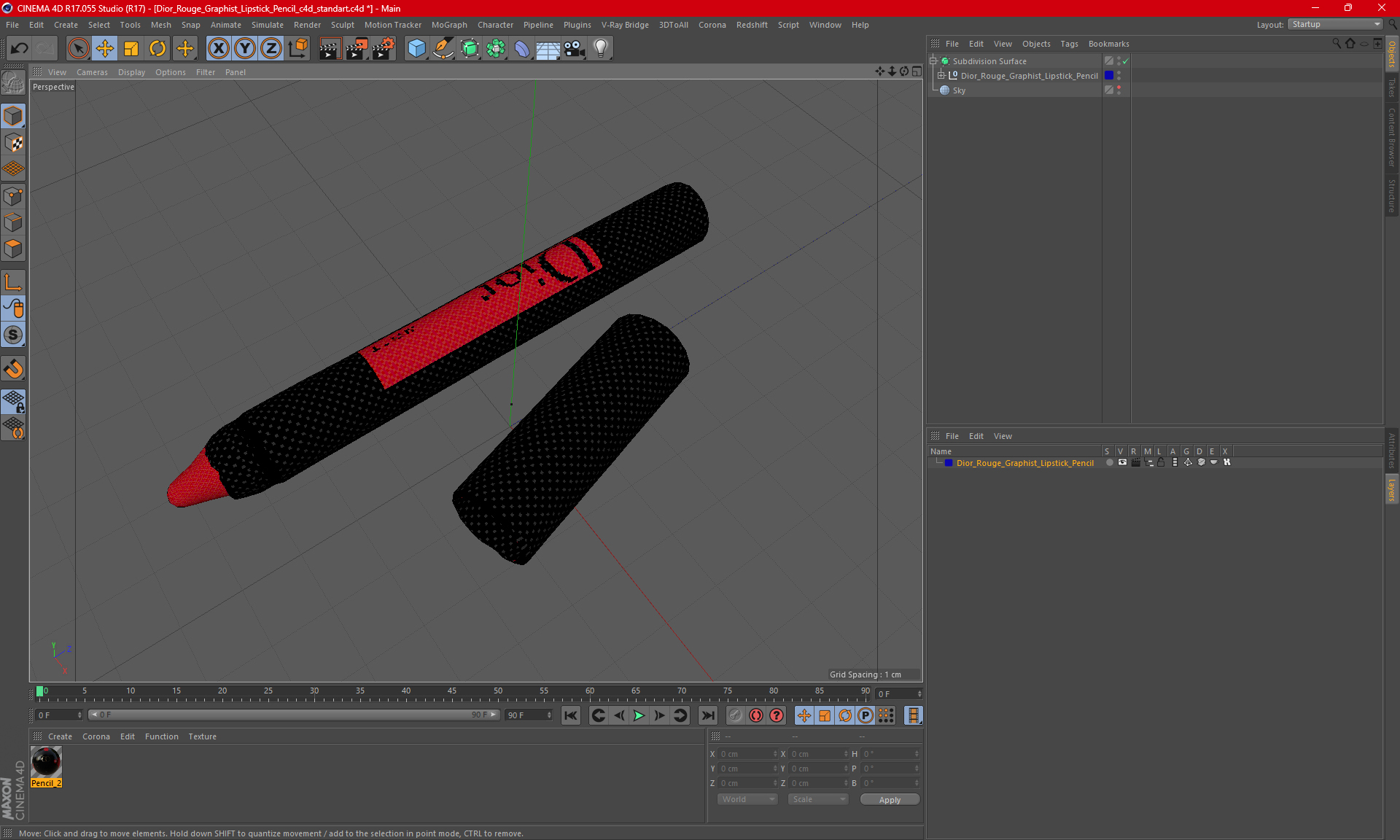Open the material manager Texture menu

tap(202, 736)
